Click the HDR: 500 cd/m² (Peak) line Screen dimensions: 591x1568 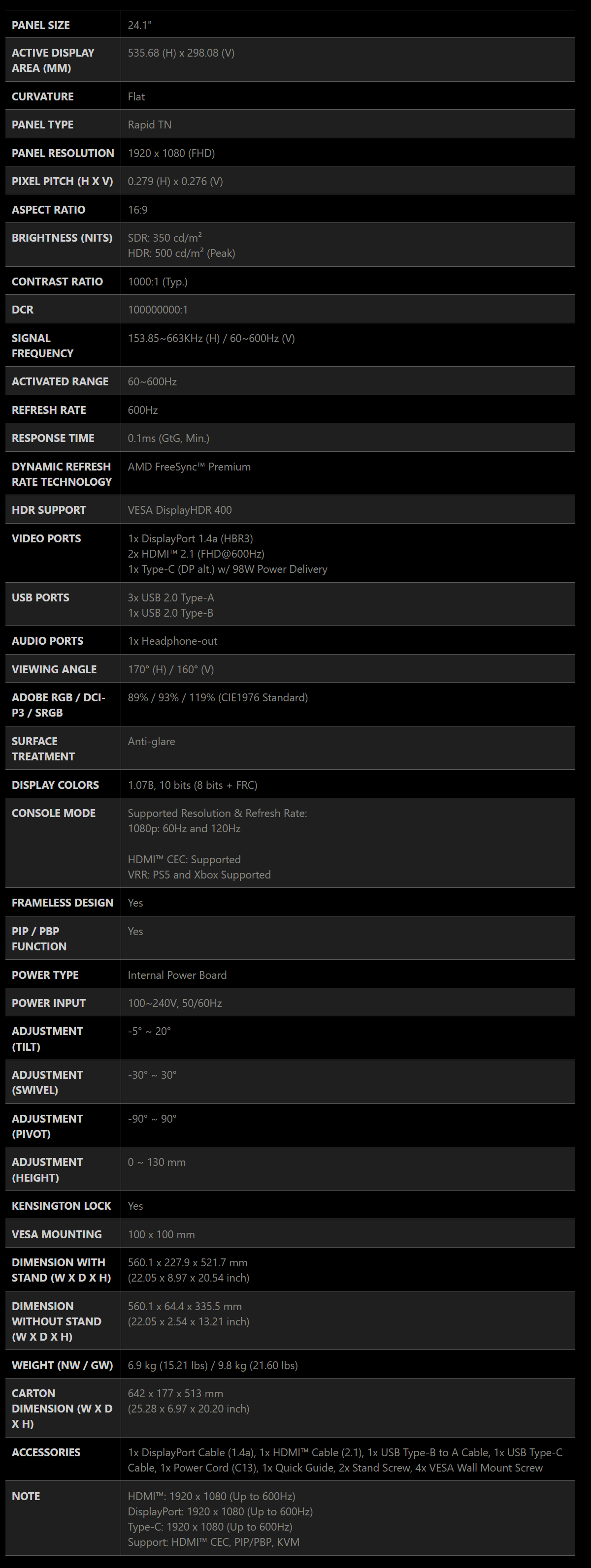[x=181, y=253]
